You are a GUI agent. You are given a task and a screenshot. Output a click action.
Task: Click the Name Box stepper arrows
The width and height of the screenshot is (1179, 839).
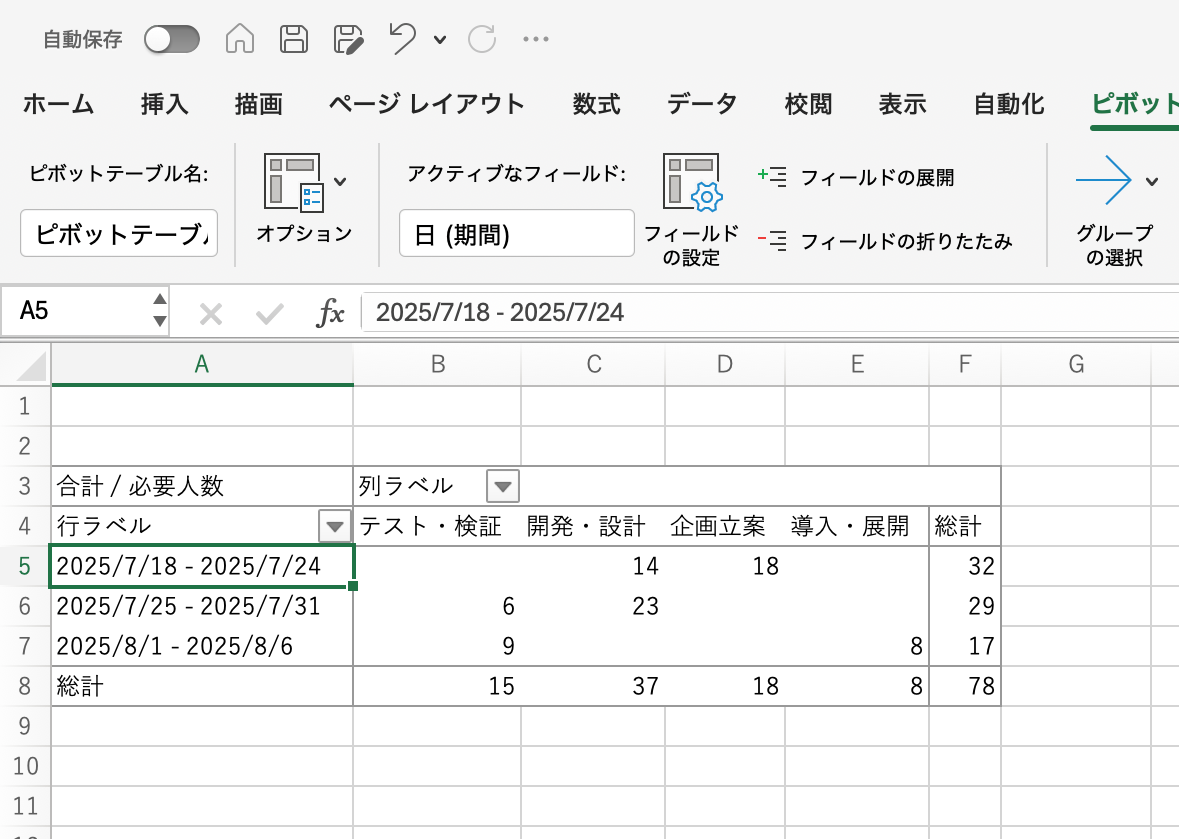click(x=159, y=311)
